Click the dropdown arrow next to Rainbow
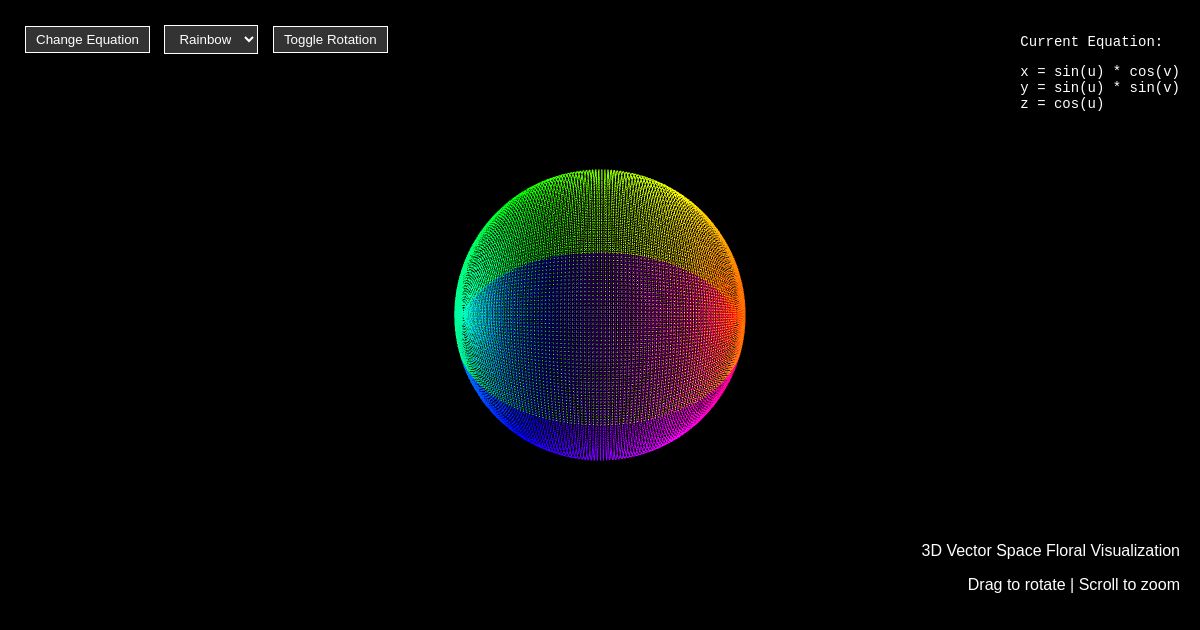The image size is (1200, 630). (246, 39)
